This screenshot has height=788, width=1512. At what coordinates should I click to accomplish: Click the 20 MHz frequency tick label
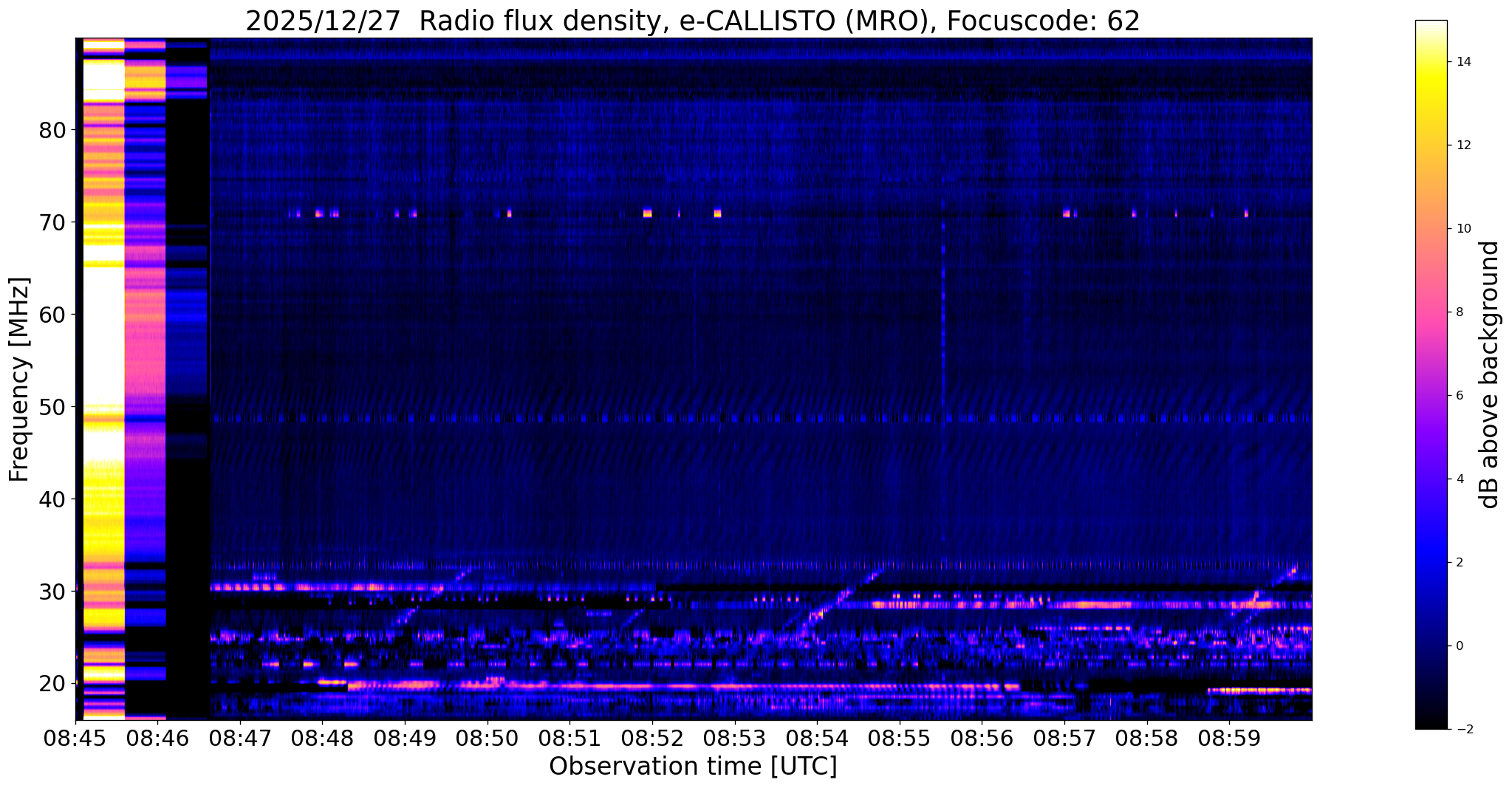coord(52,684)
